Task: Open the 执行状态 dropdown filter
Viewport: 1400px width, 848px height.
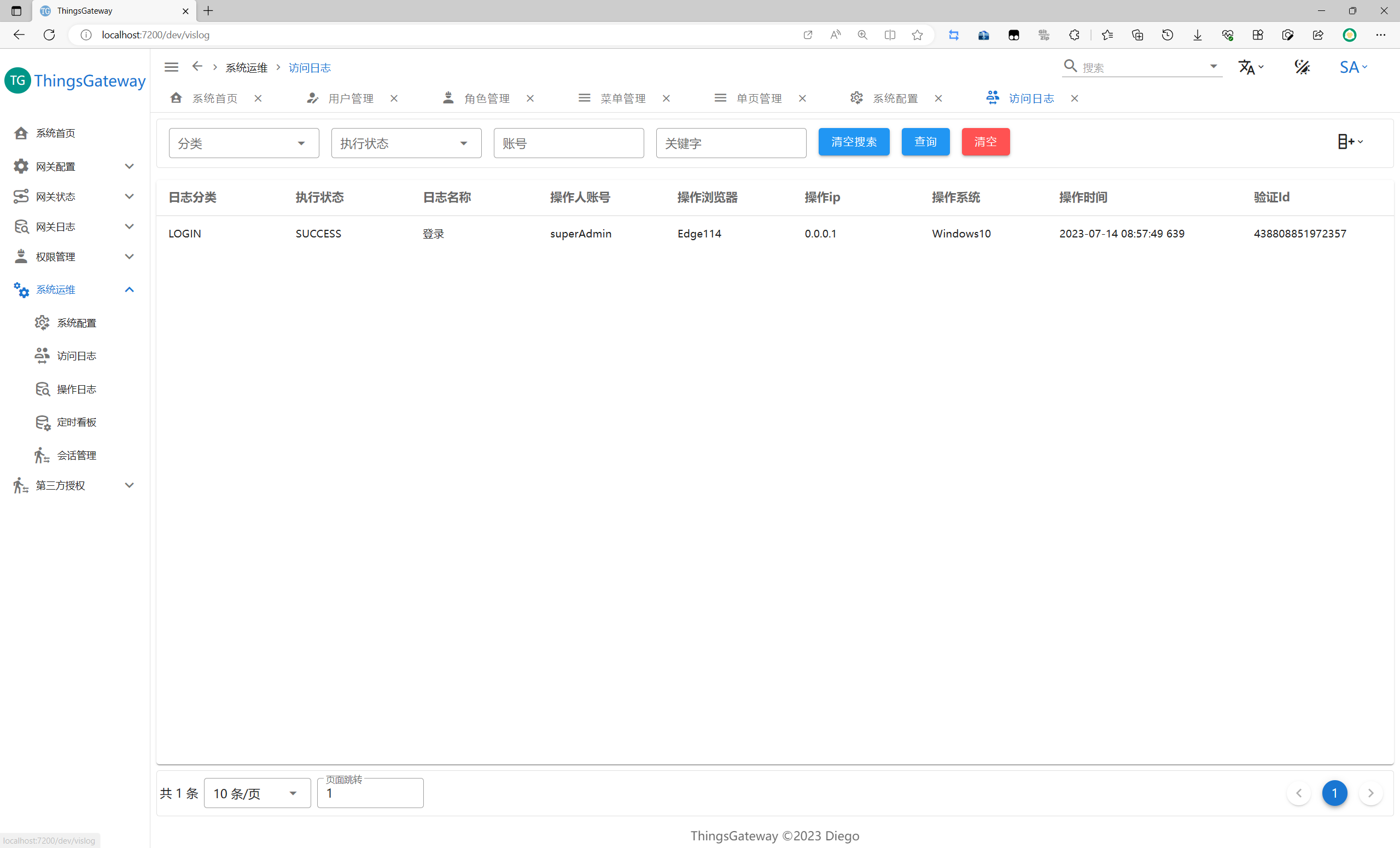Action: [406, 143]
